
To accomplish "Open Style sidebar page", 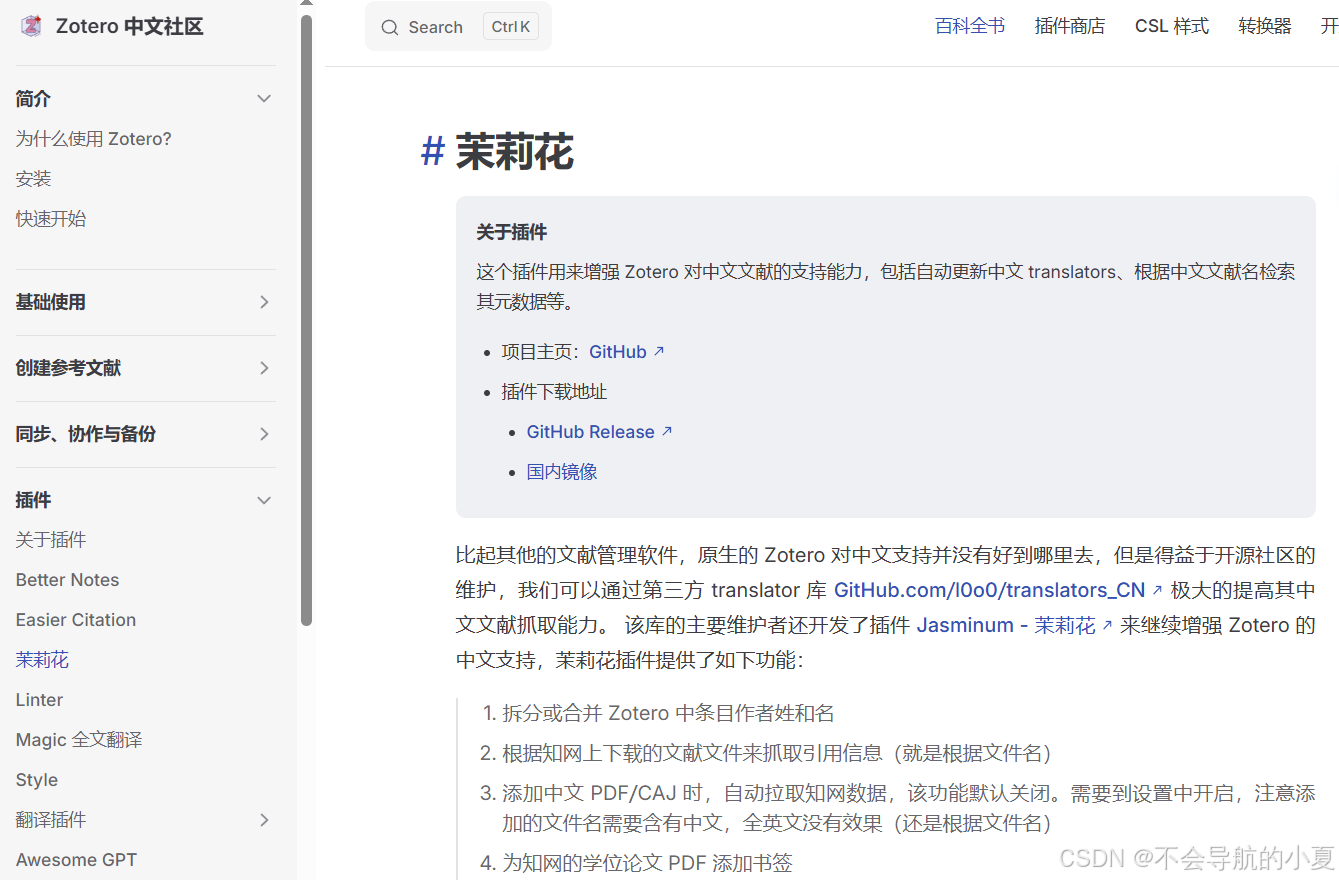I will click(x=37, y=780).
